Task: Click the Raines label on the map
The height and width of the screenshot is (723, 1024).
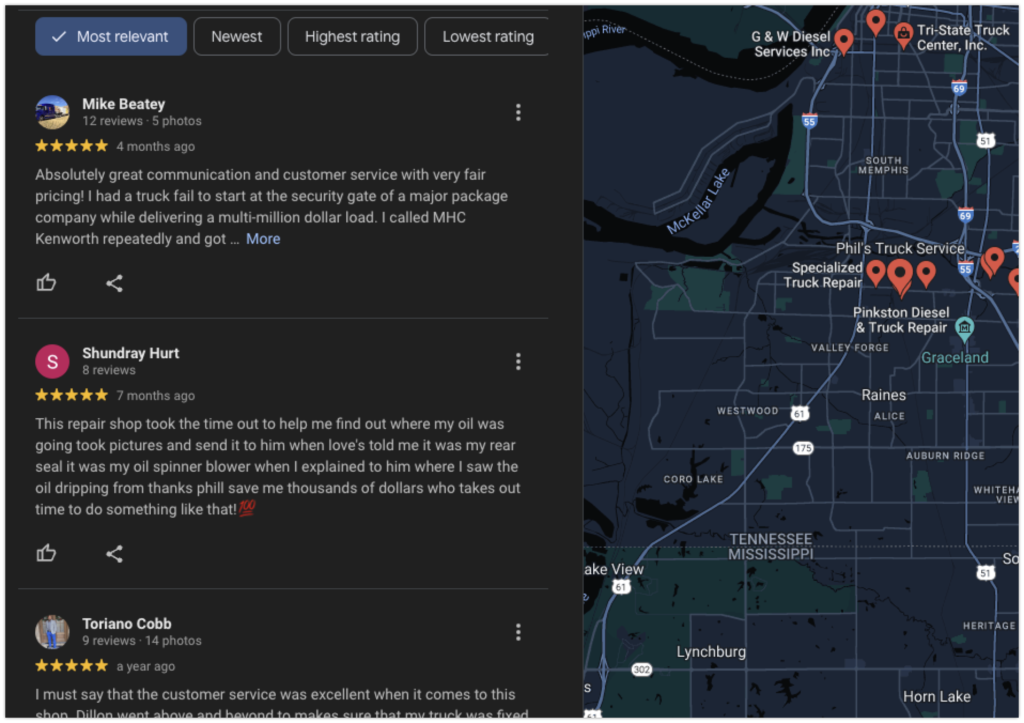Action: (884, 395)
